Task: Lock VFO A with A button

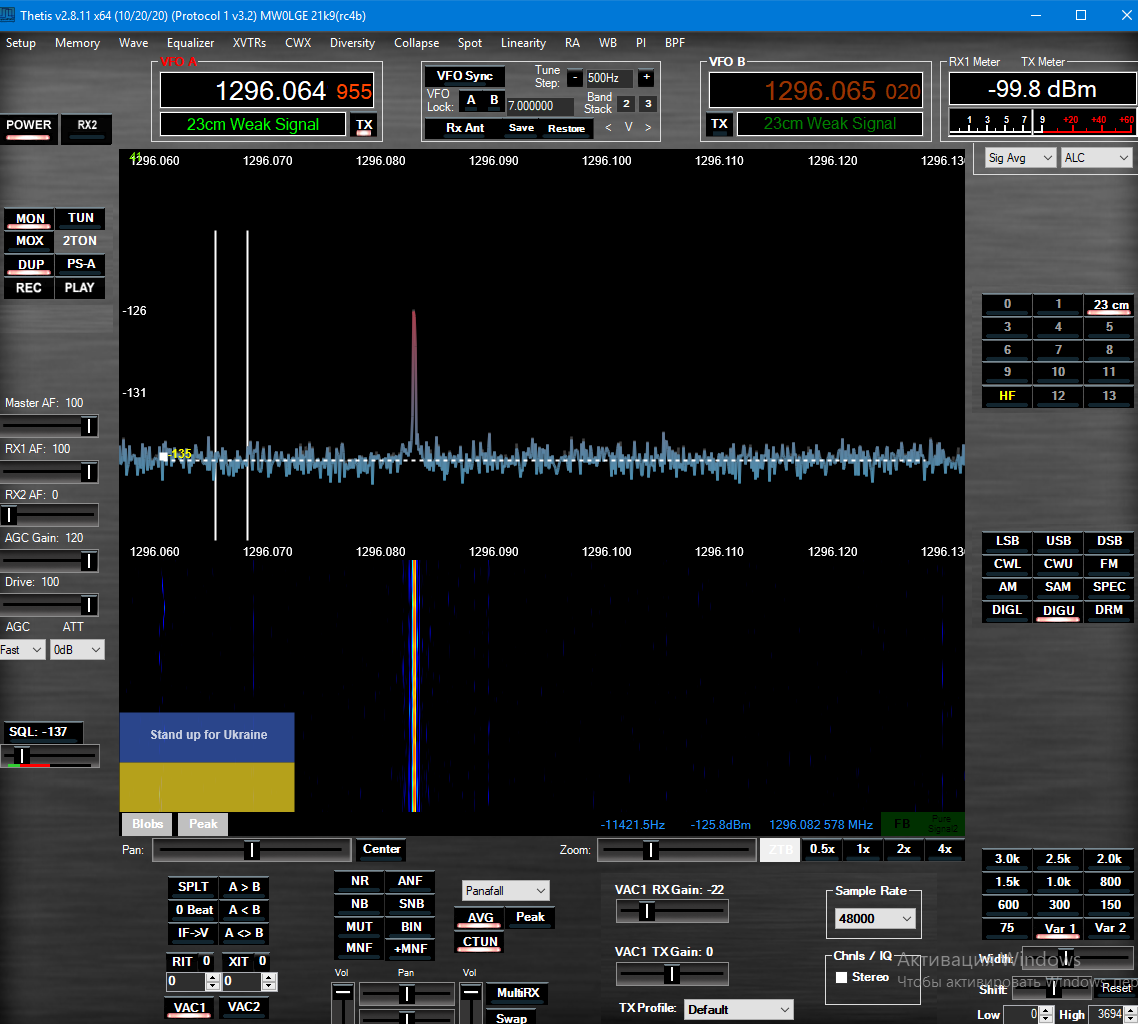Action: click(471, 100)
